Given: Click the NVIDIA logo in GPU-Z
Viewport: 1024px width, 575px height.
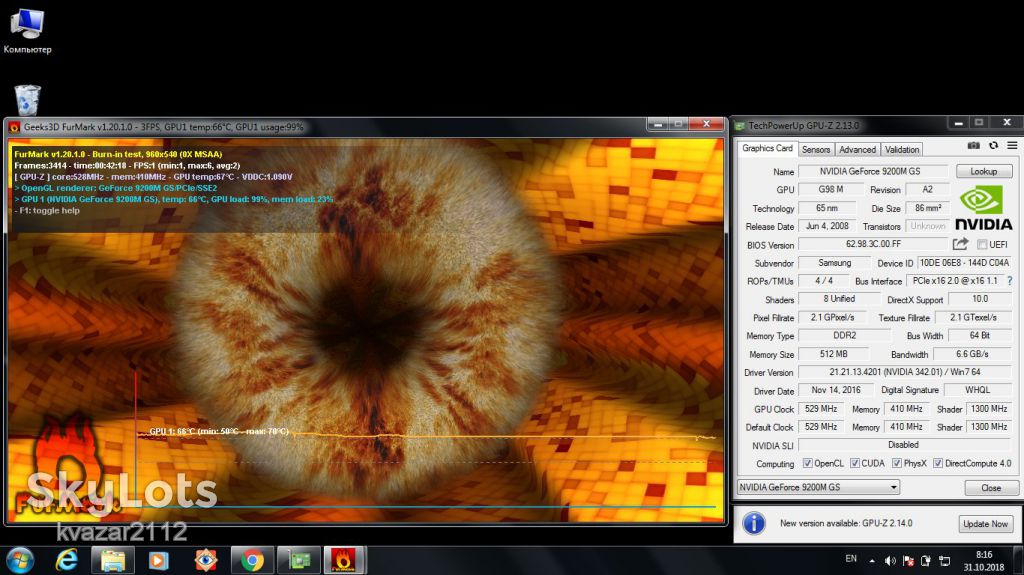Looking at the screenshot, I should point(984,208).
